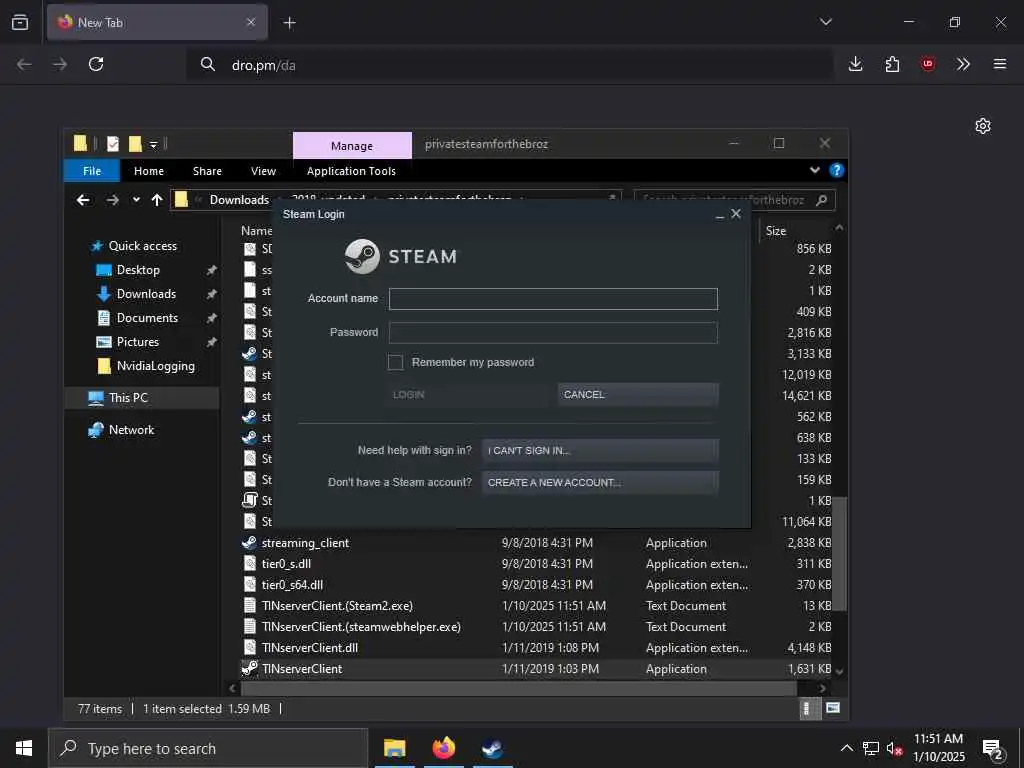Click the Properties icon in Explorer titlebar
Viewport: 1024px width, 768px height.
pyautogui.click(x=113, y=144)
